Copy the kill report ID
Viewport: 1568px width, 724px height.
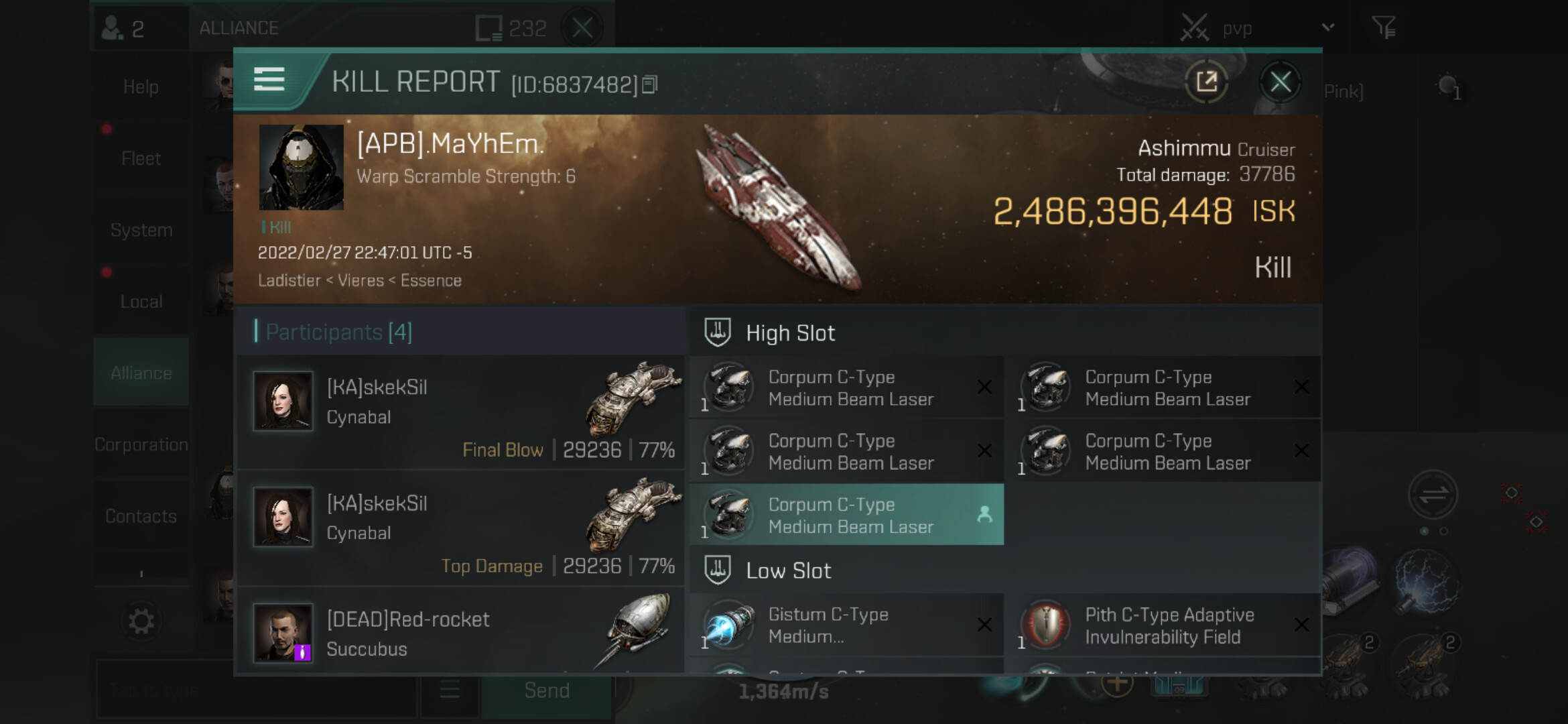(x=649, y=84)
